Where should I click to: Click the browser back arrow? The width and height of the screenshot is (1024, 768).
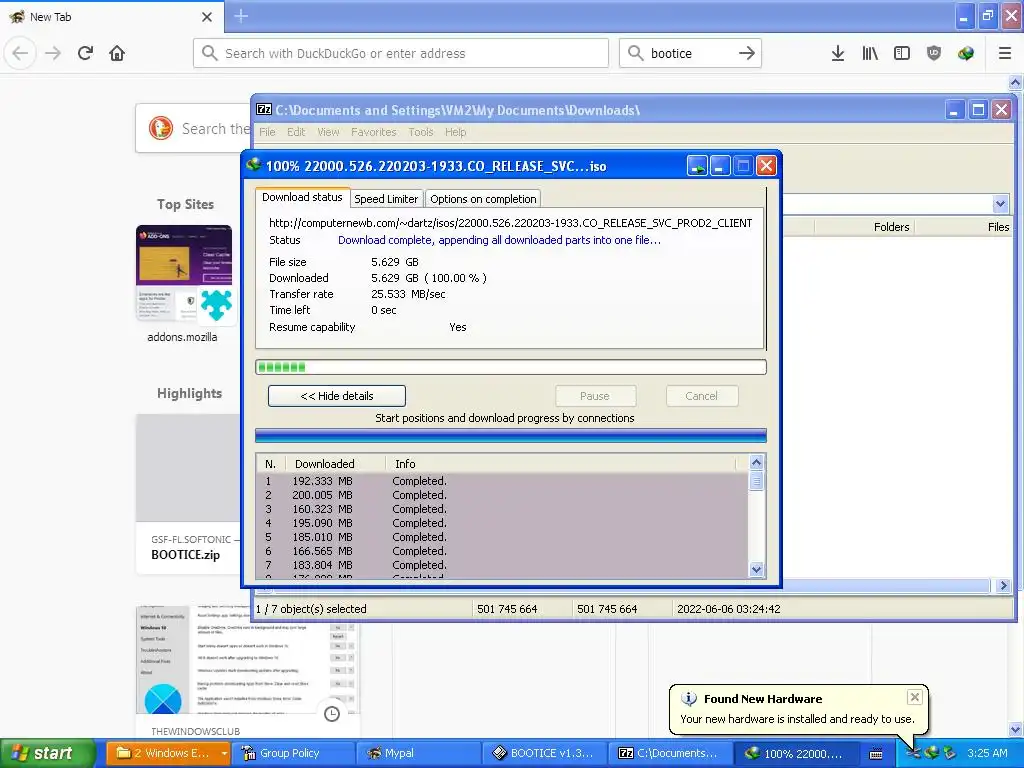click(20, 53)
